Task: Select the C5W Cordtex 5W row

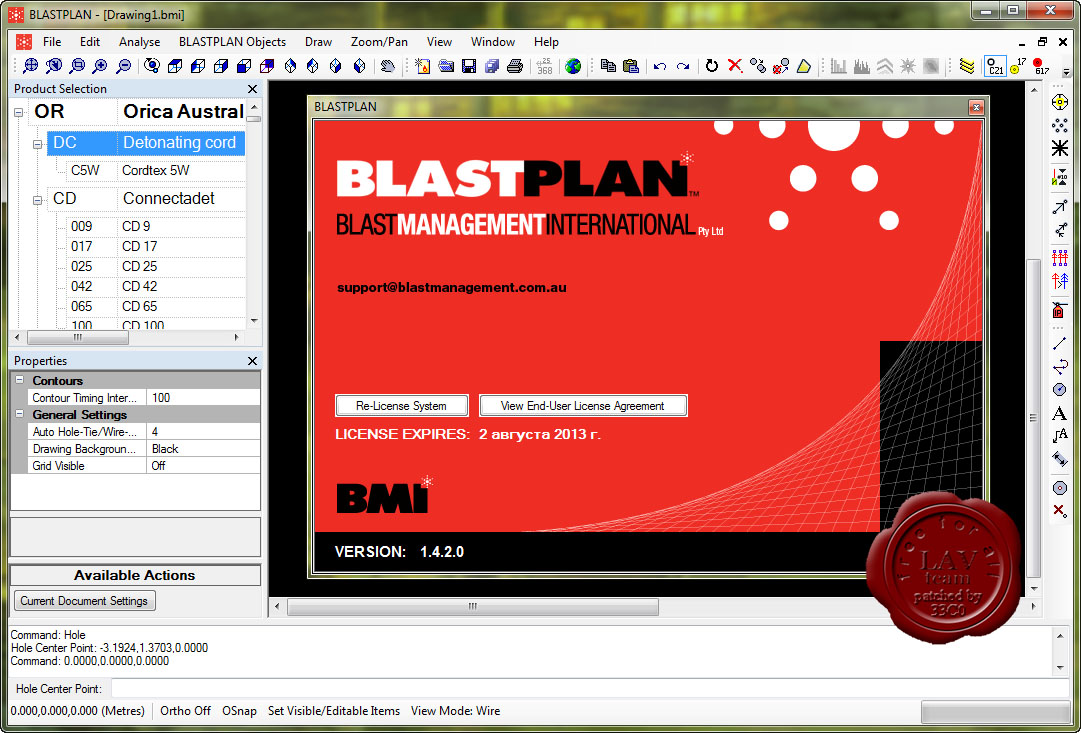Action: (156, 170)
